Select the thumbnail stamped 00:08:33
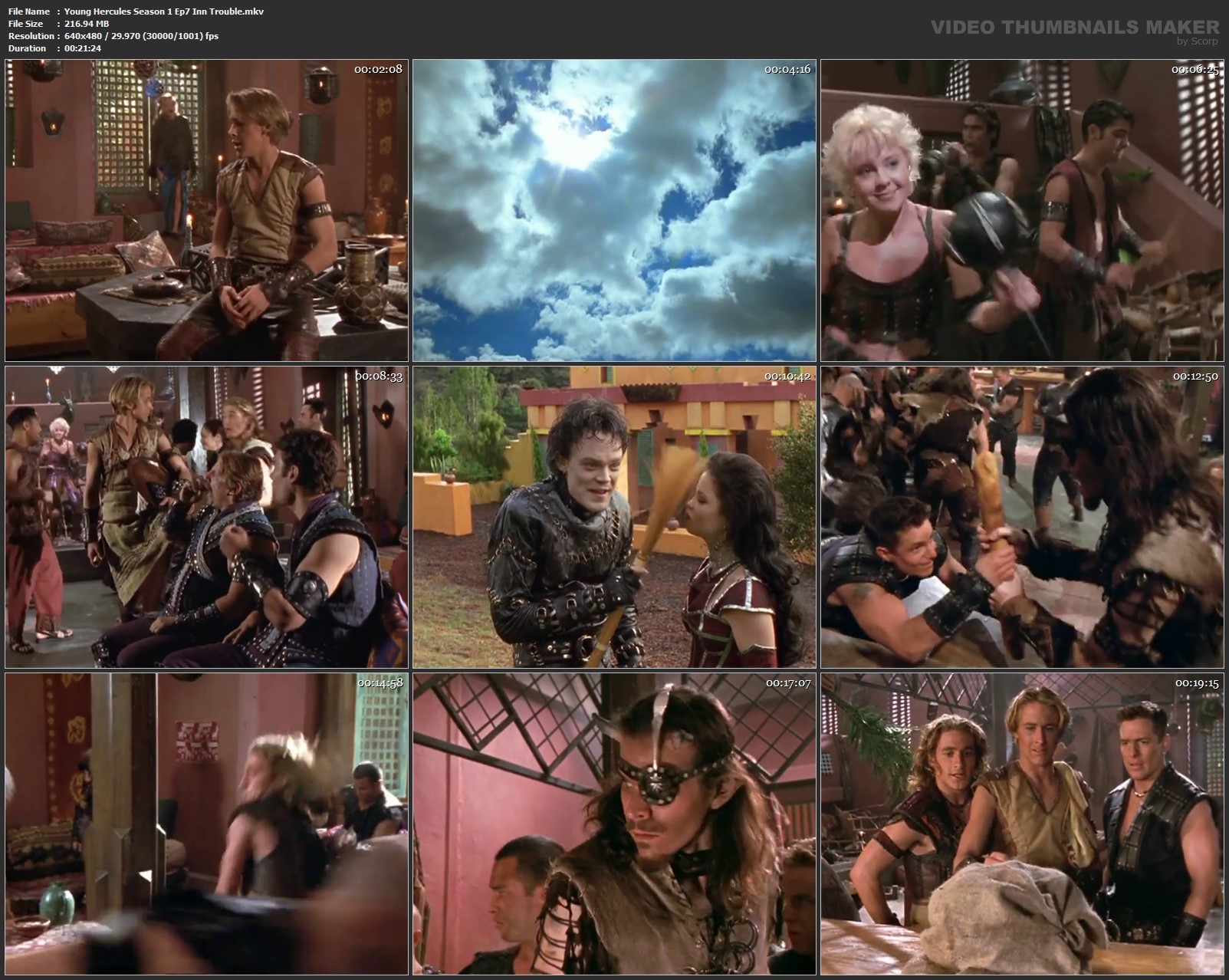The height and width of the screenshot is (980, 1229). [x=207, y=517]
